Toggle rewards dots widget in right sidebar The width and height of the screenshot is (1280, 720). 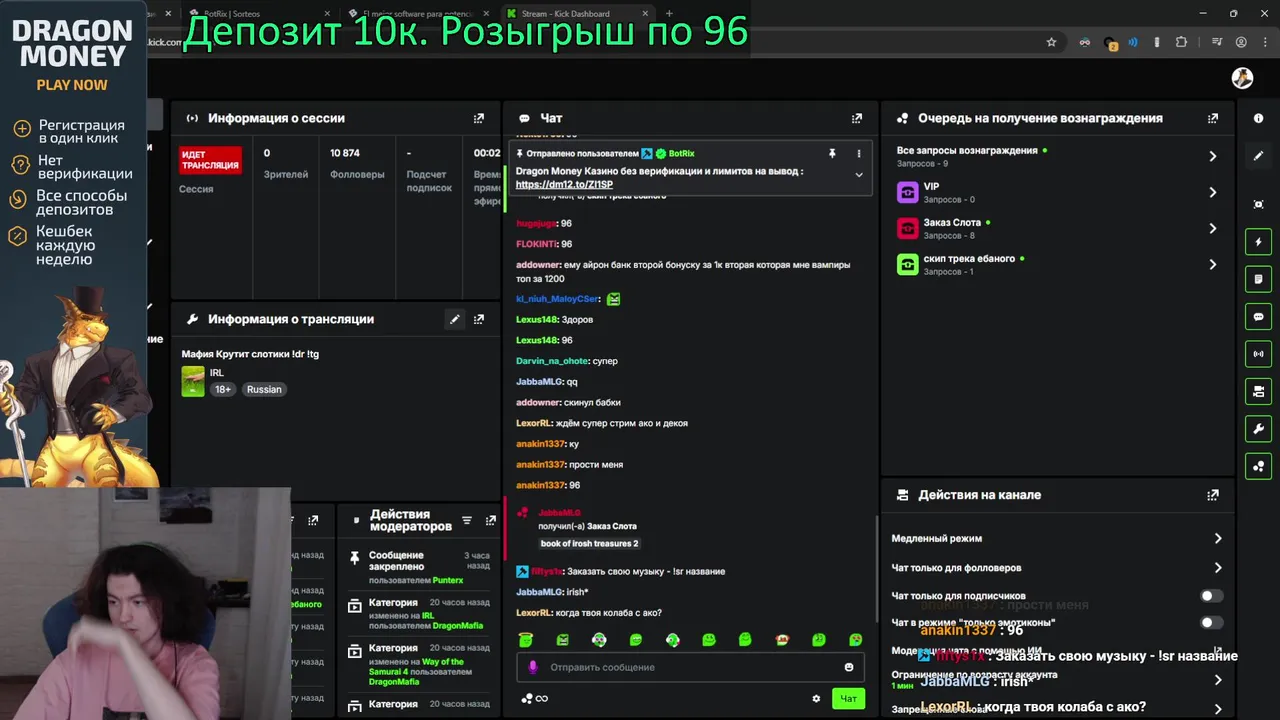[x=1258, y=466]
